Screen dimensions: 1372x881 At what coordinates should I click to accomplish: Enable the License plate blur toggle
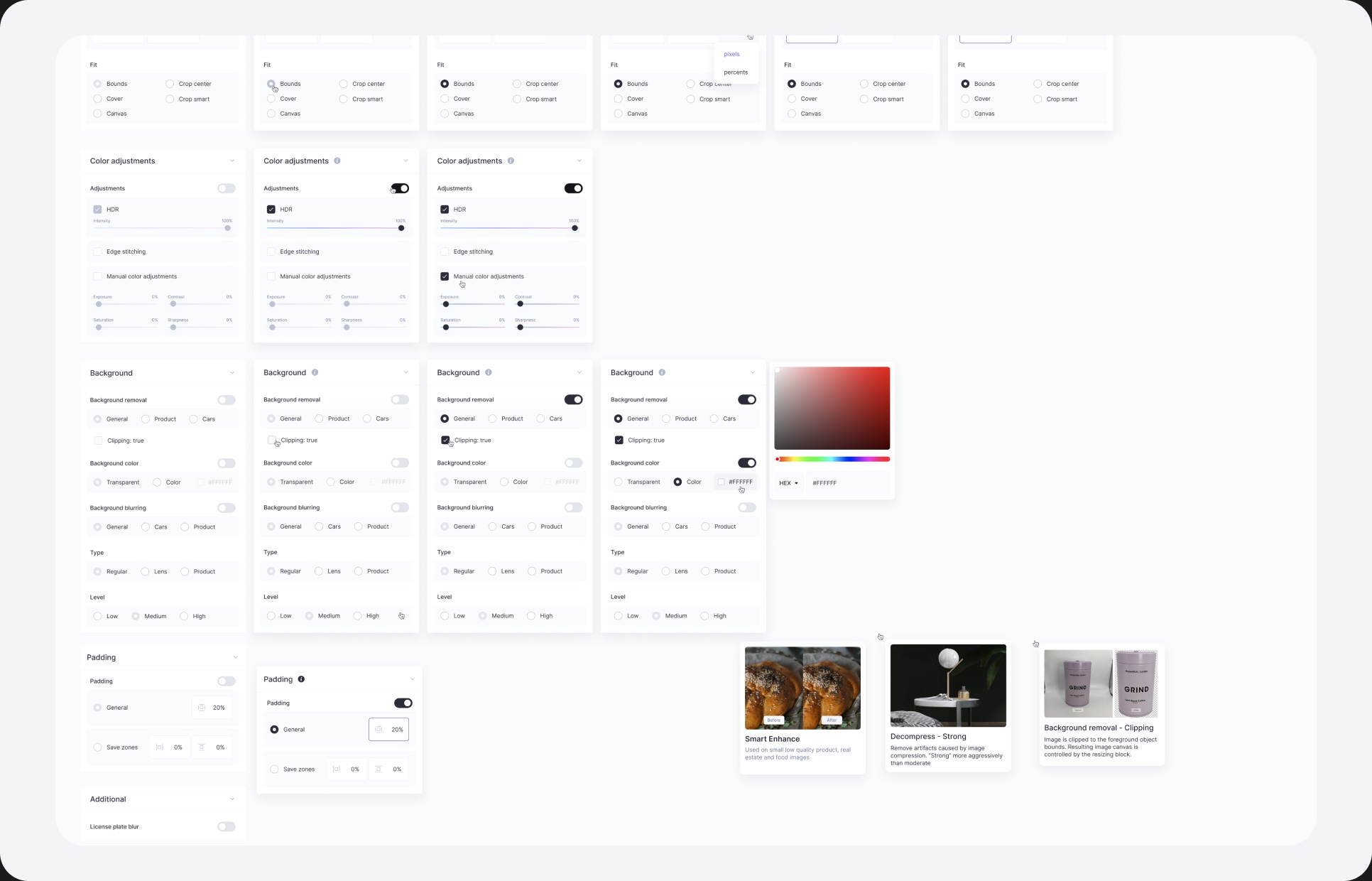coord(227,827)
